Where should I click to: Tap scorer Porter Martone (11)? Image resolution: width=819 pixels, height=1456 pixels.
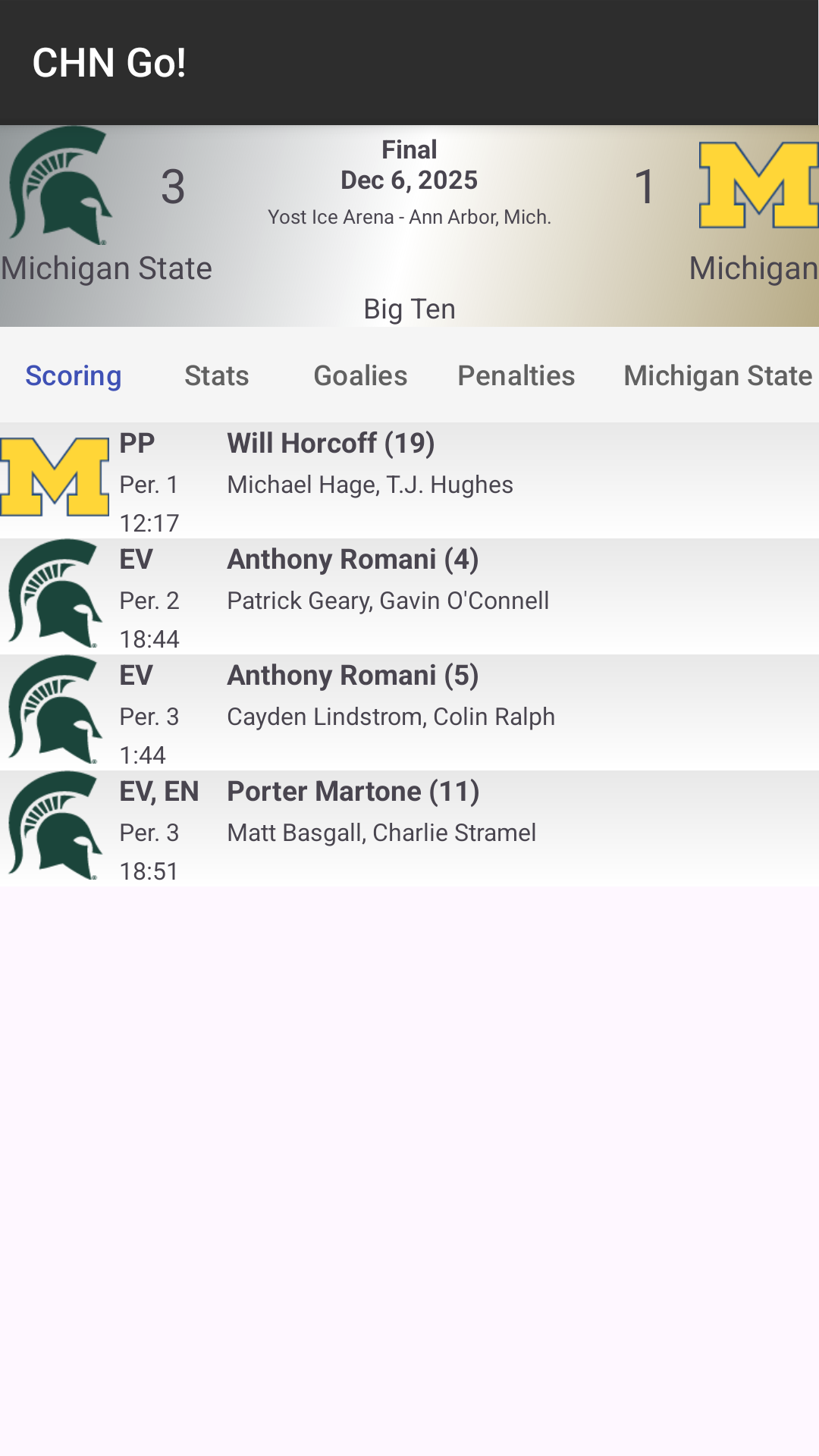353,792
